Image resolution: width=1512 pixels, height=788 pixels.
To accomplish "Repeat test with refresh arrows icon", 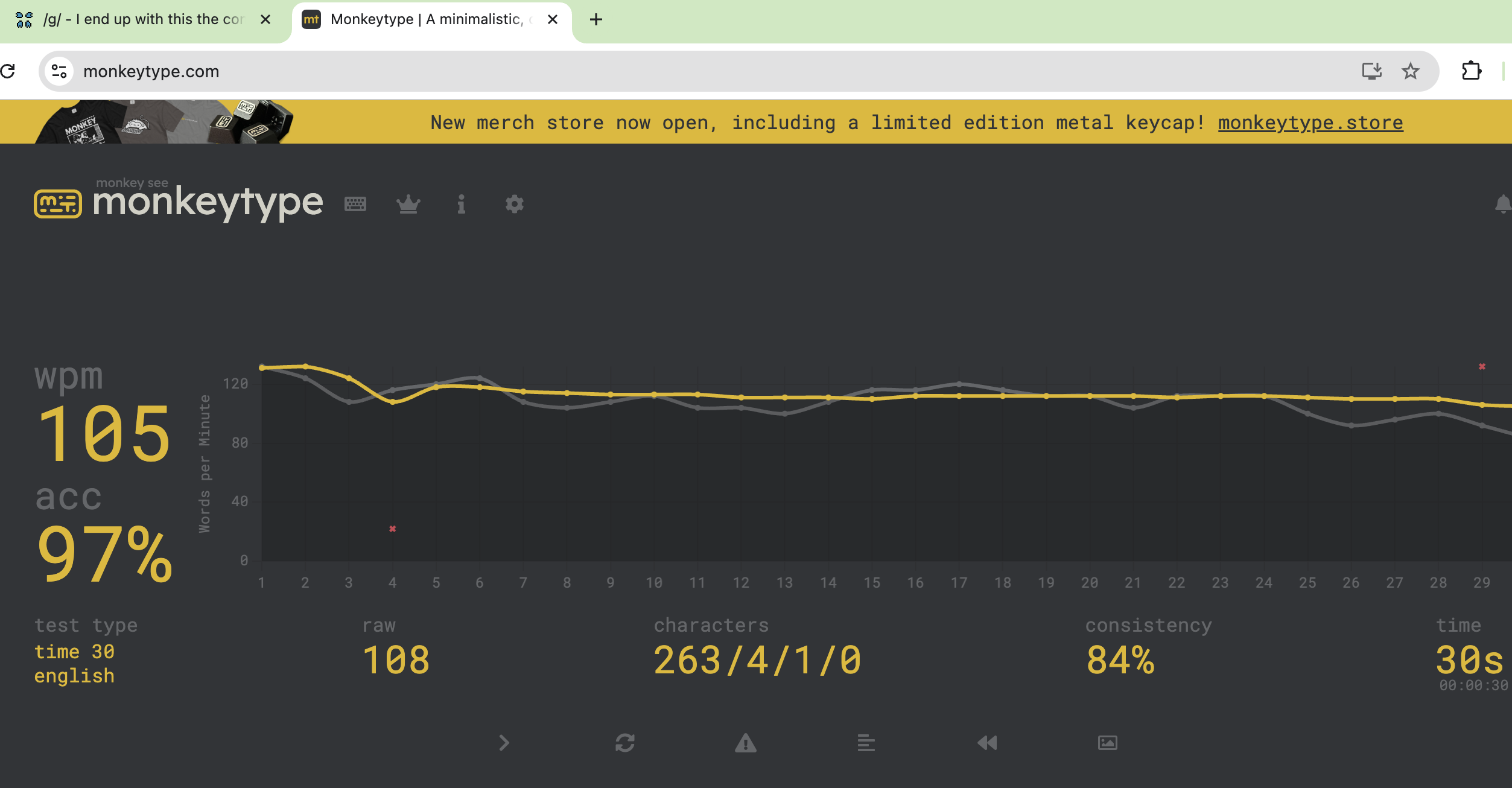I will 625,743.
